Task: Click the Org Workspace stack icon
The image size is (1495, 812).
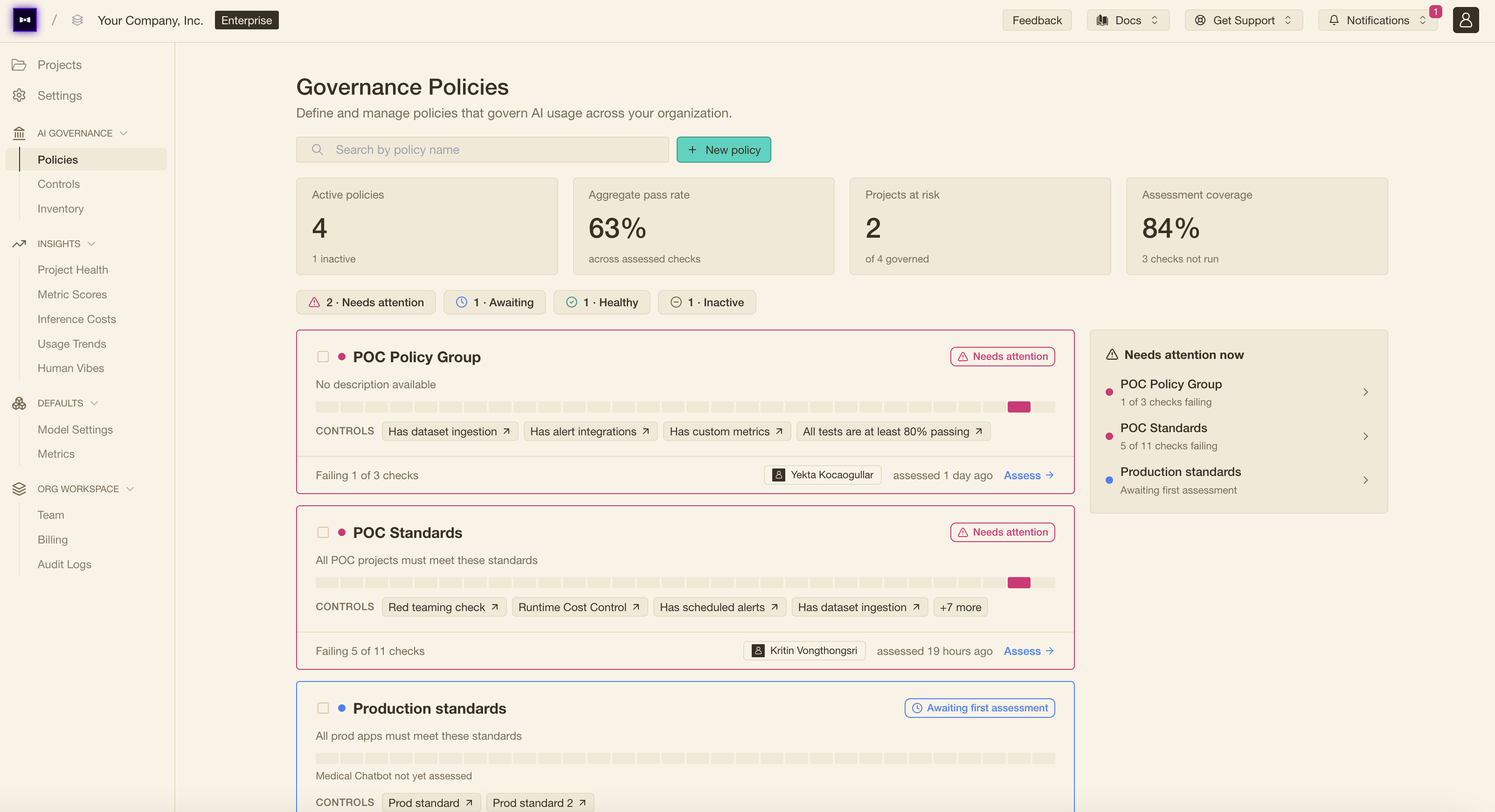Action: (x=19, y=489)
